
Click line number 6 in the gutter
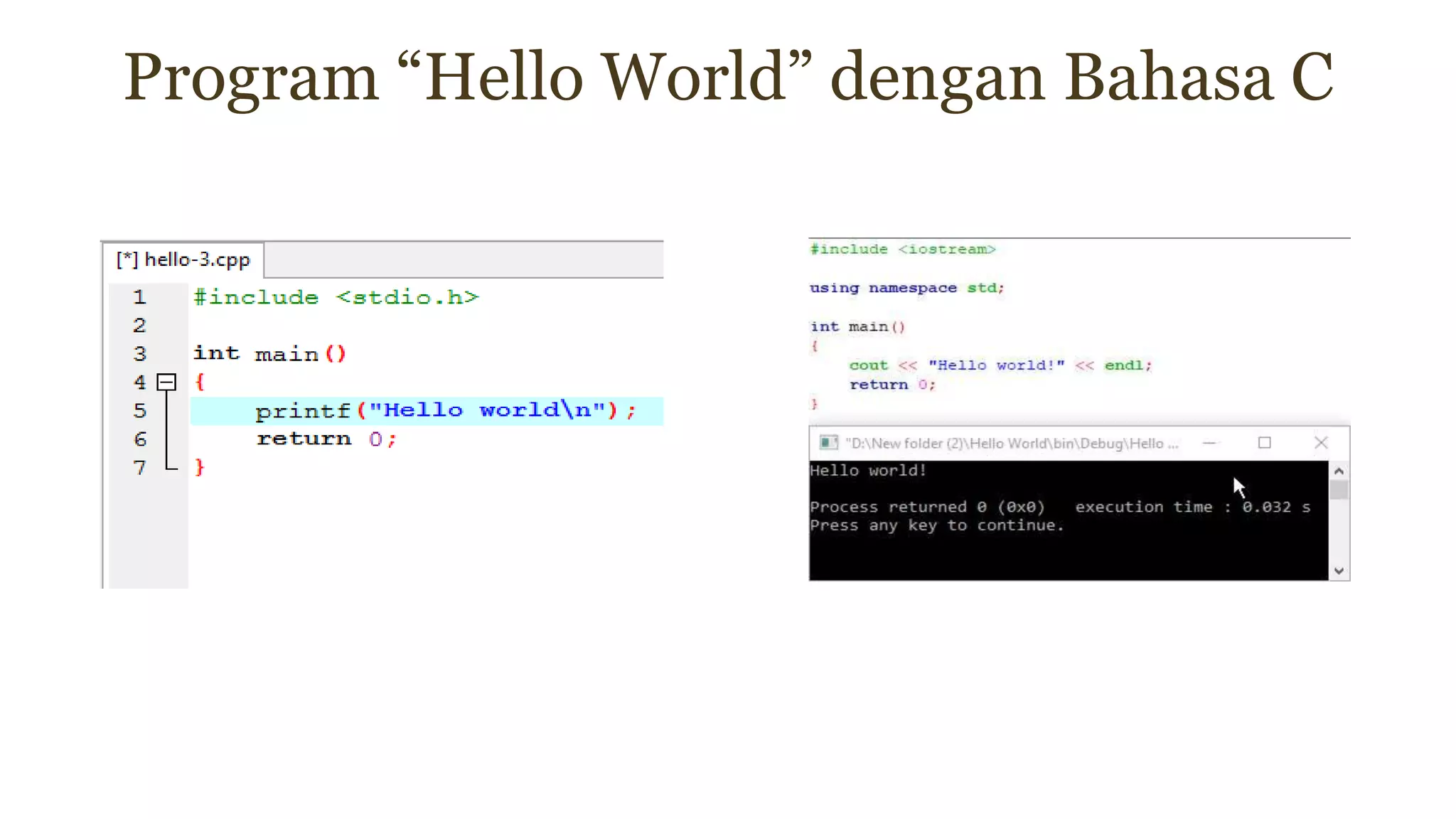(139, 439)
